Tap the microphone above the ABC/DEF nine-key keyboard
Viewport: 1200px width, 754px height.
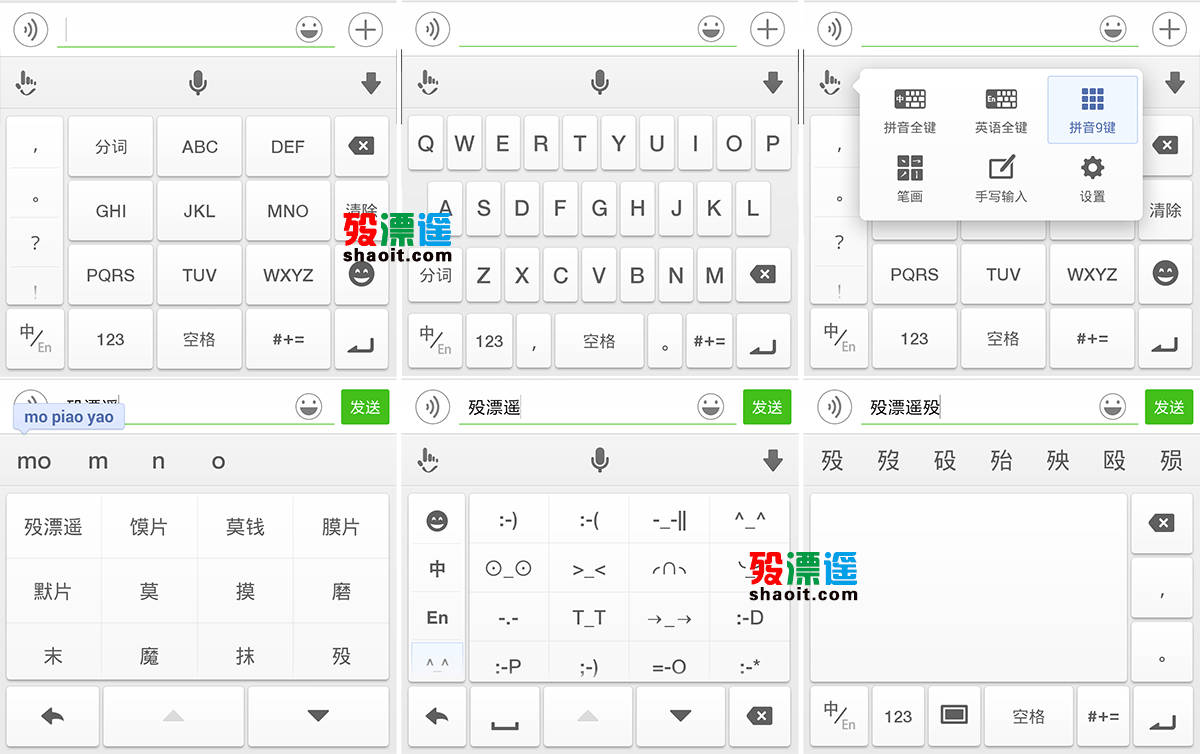click(x=198, y=82)
